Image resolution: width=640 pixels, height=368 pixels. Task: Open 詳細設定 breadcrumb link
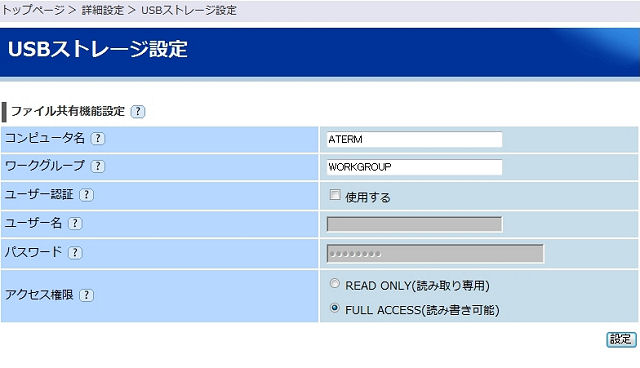(x=103, y=10)
